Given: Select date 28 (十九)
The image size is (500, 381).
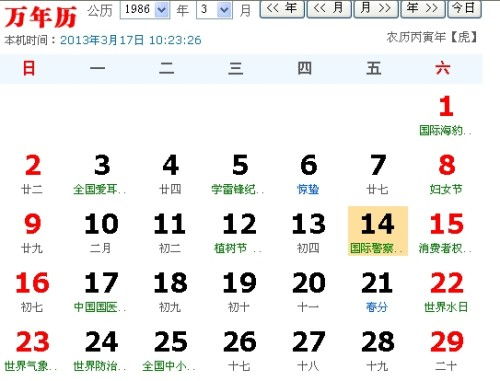Looking at the screenshot, I should pyautogui.click(x=378, y=350).
